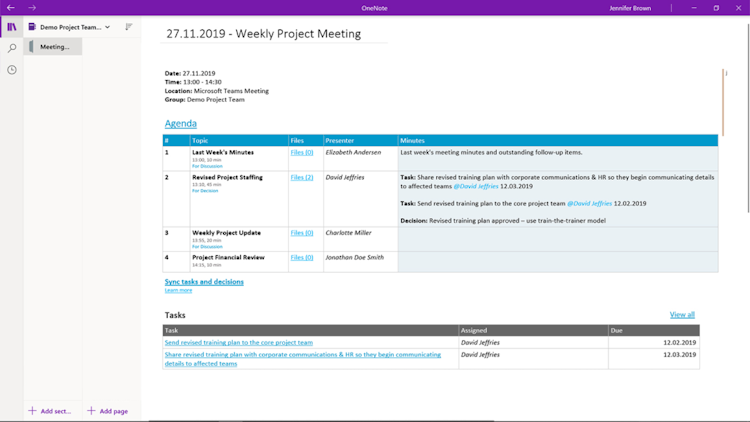Click Add section button

[50, 411]
